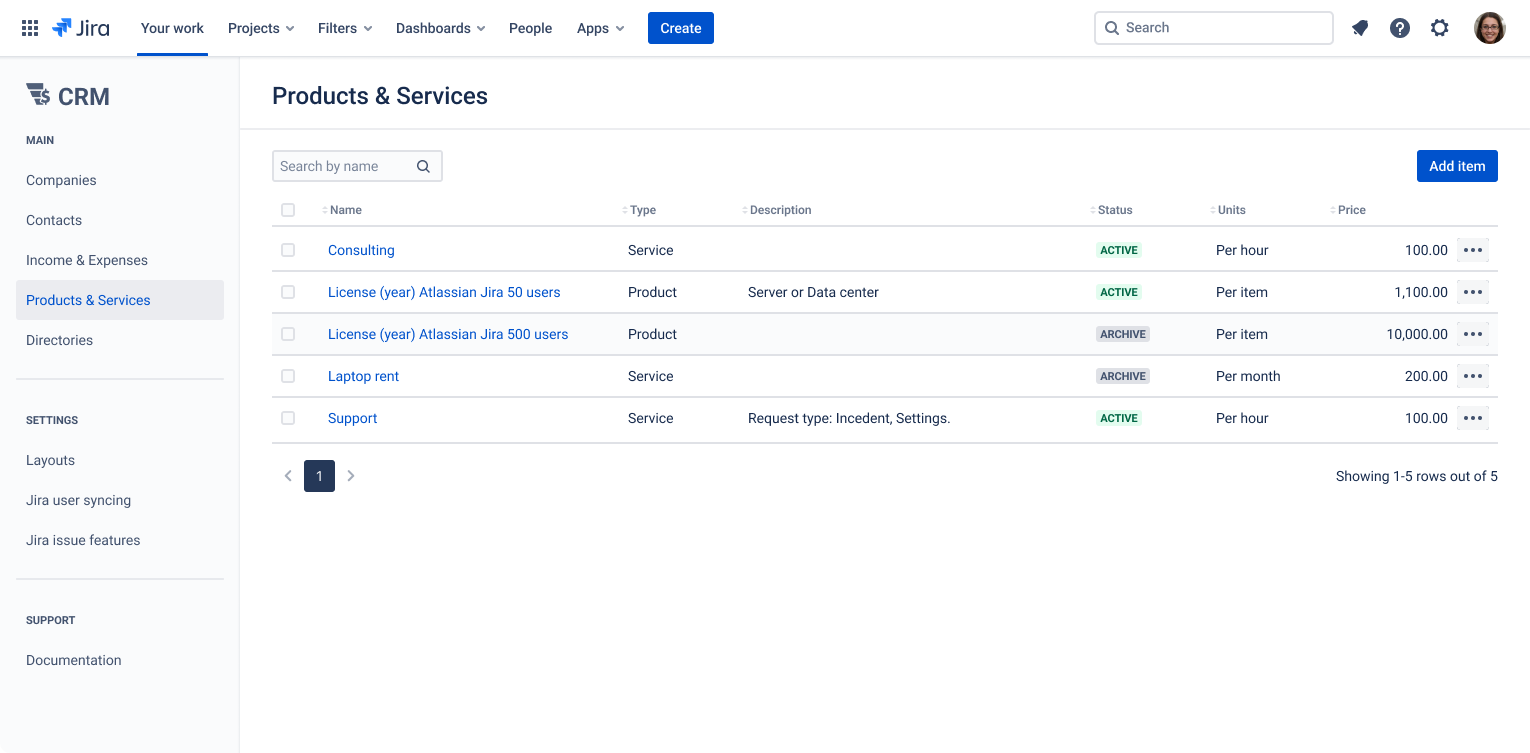
Task: Click the search magnifier in Search by name
Action: click(x=424, y=167)
